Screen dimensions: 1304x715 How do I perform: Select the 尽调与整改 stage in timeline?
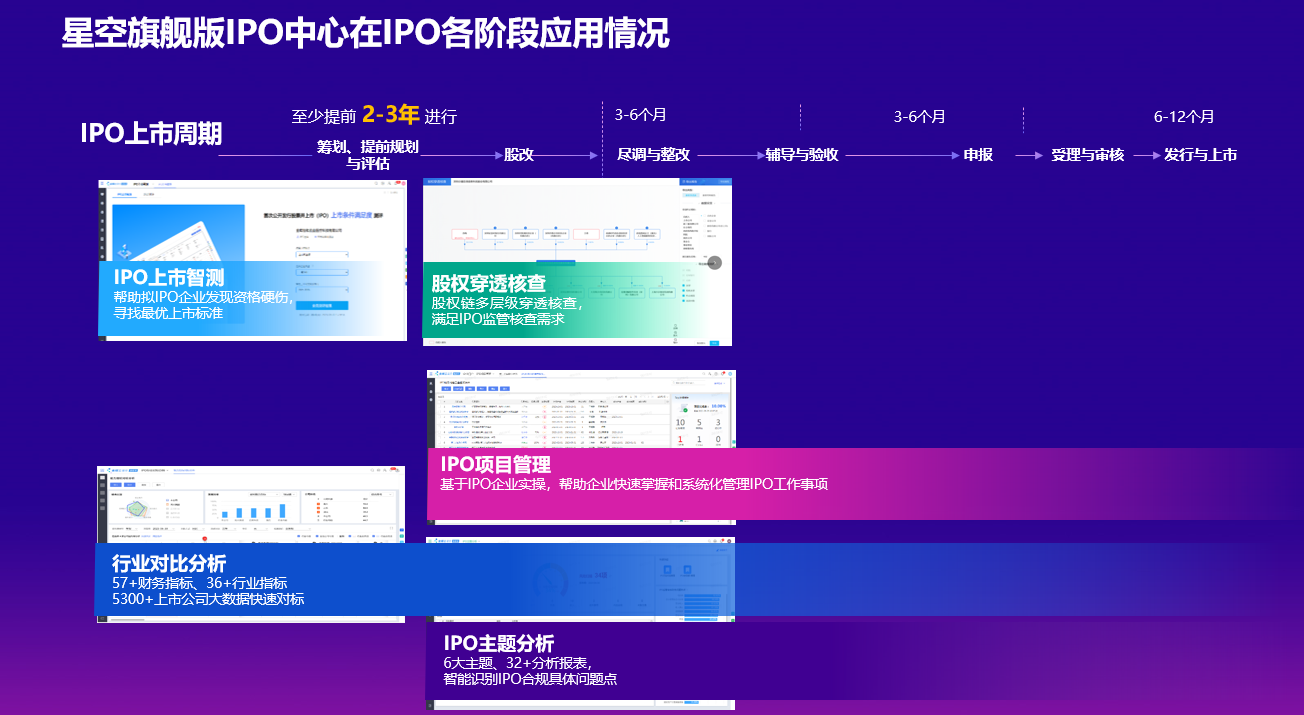(653, 155)
